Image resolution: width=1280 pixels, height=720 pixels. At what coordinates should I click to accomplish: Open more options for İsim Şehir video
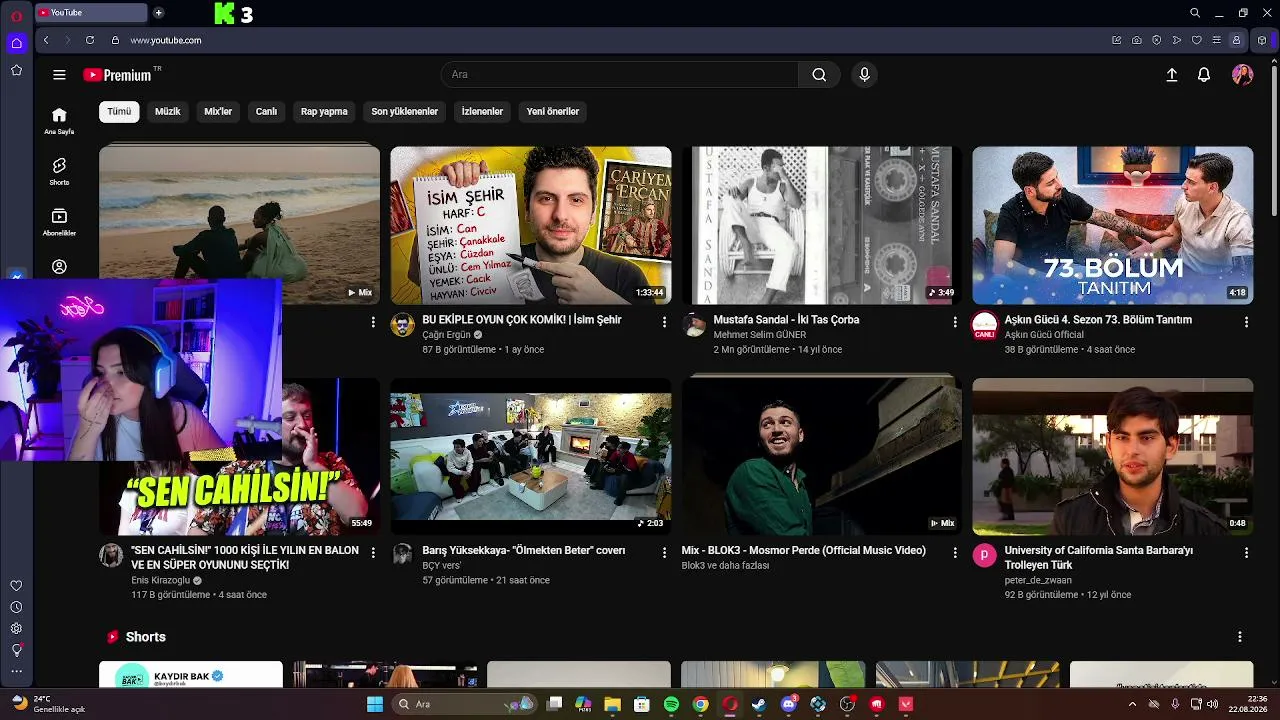[664, 322]
